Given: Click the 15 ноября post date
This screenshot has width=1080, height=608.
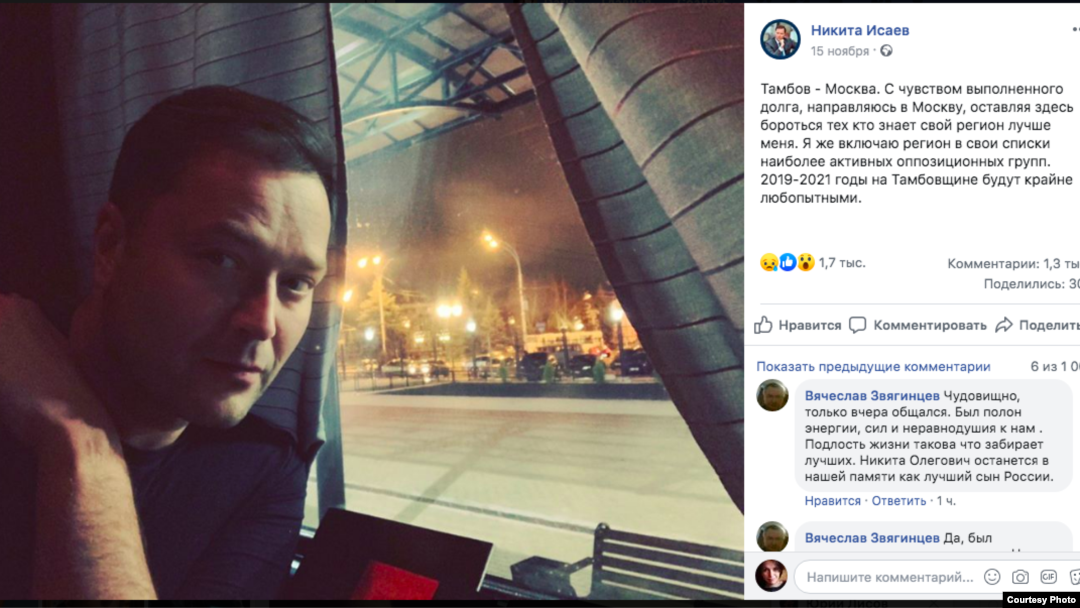Looking at the screenshot, I should point(839,51).
